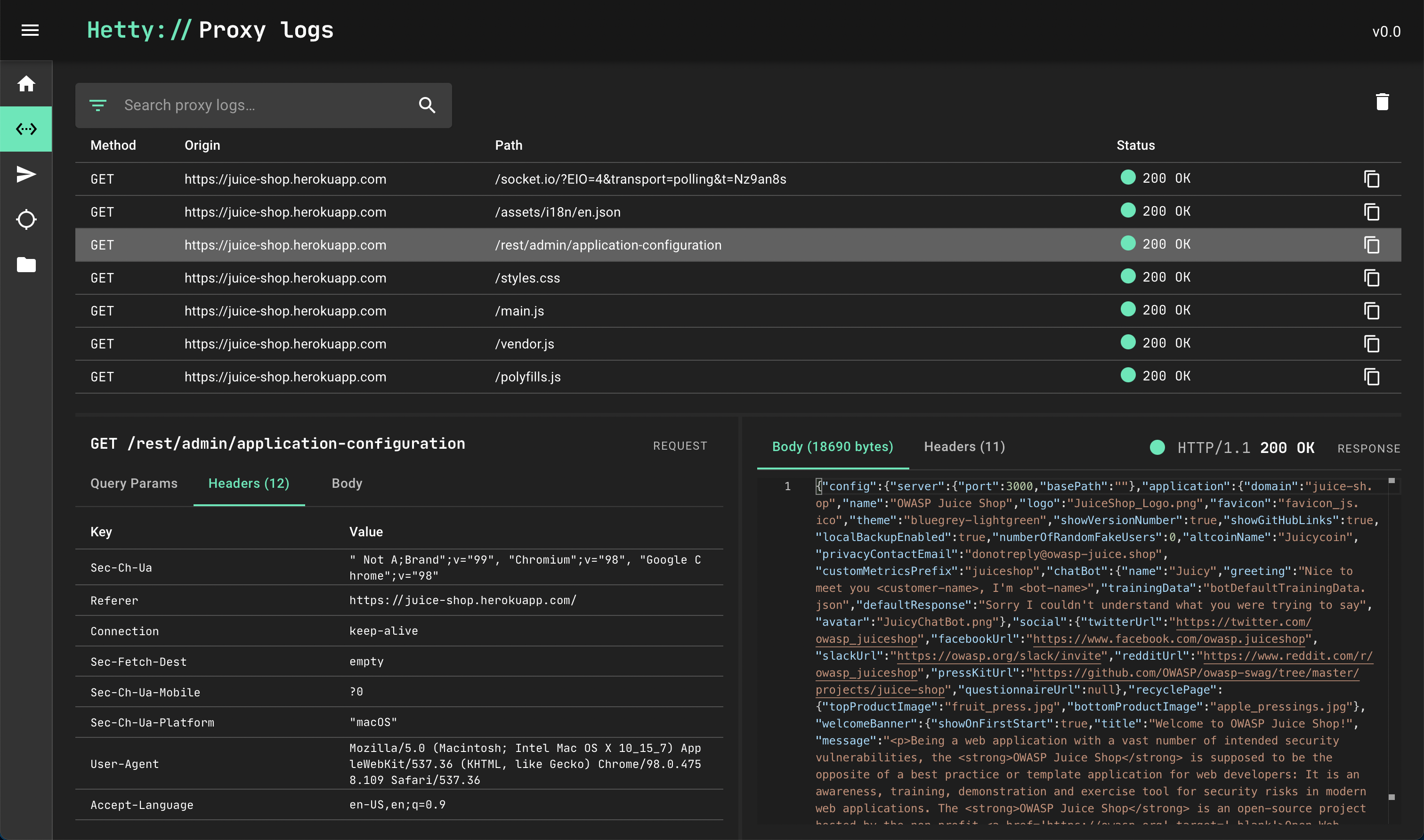Open the Projects folder icon in the sidebar
The image size is (1424, 840).
[x=26, y=265]
